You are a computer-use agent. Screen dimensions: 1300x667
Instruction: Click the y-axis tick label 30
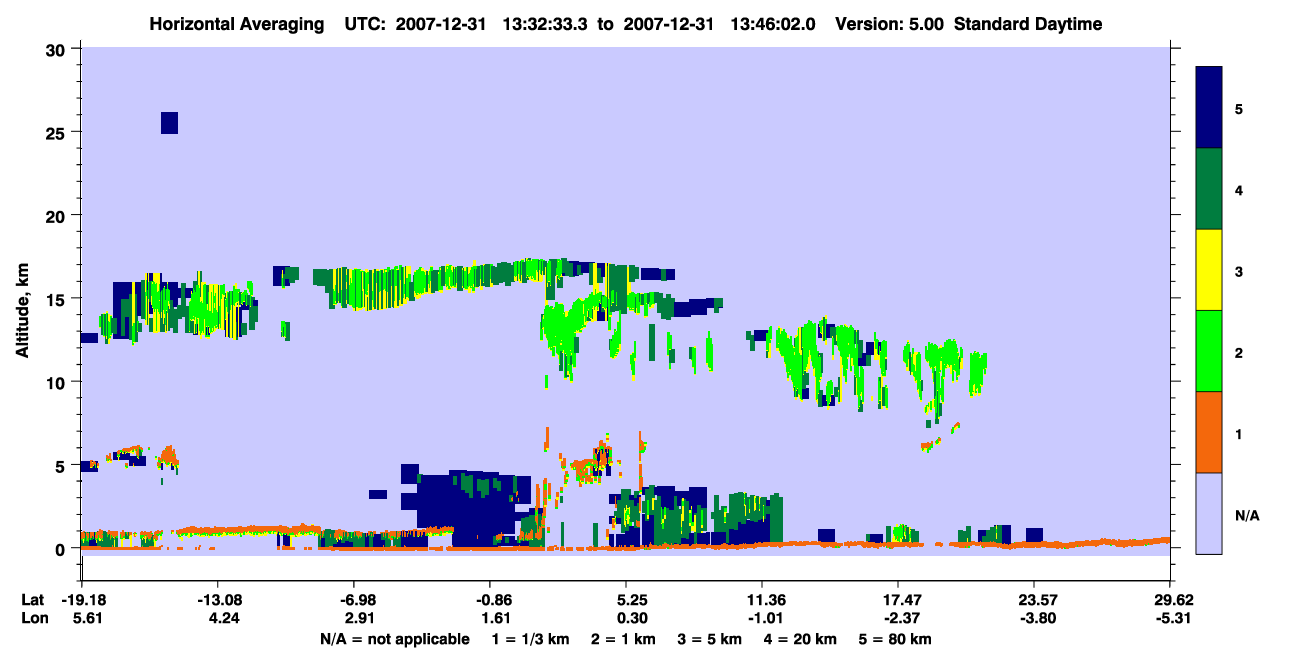click(58, 49)
